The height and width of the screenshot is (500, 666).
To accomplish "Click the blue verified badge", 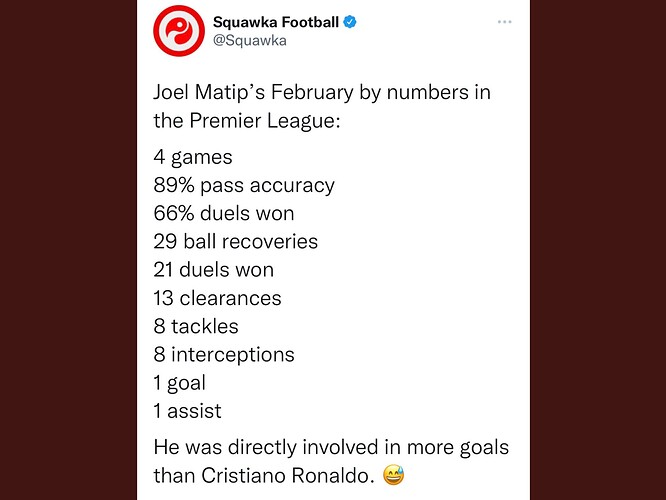I will tap(350, 21).
